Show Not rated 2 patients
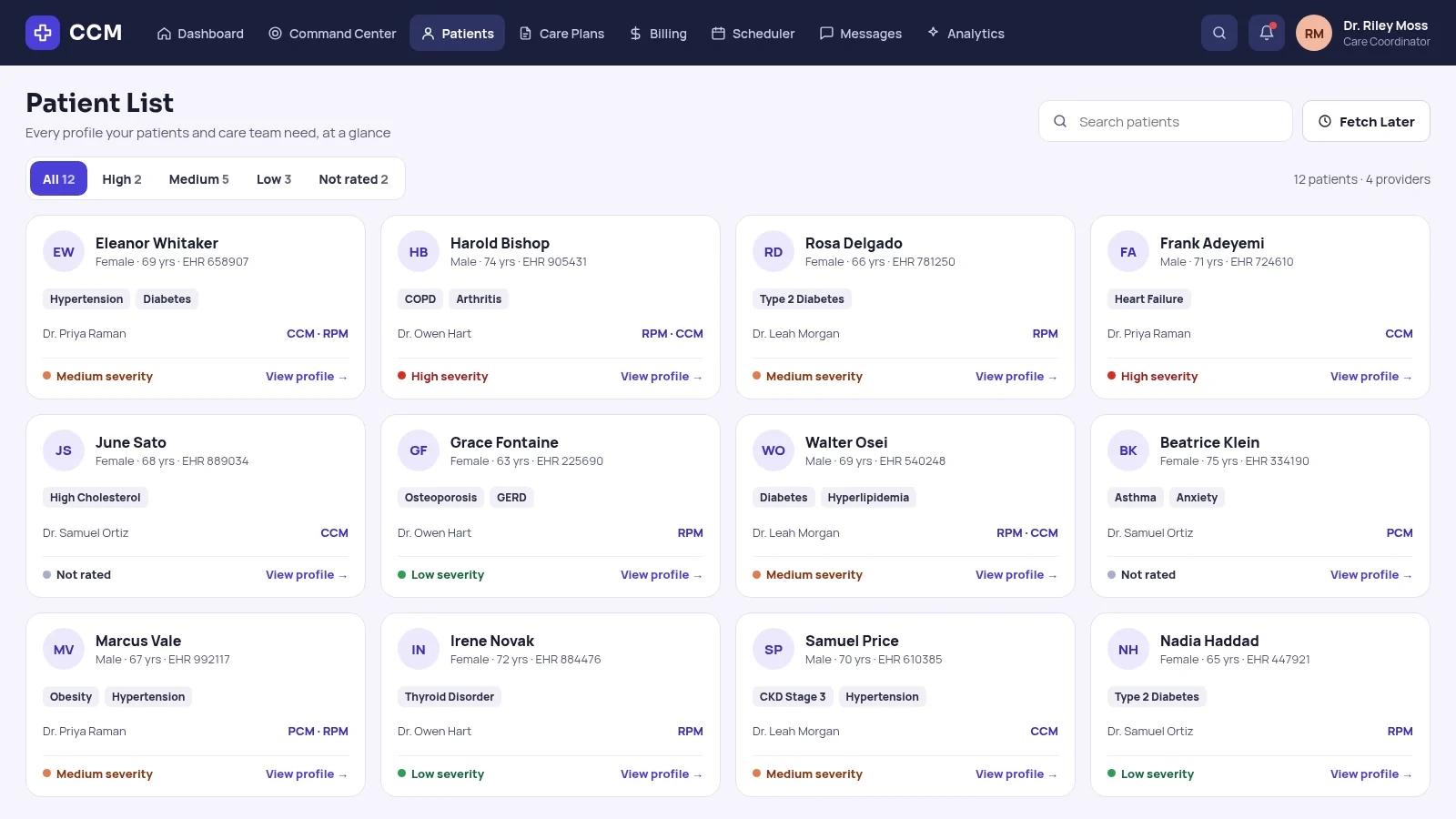The height and width of the screenshot is (819, 1456). click(x=353, y=178)
